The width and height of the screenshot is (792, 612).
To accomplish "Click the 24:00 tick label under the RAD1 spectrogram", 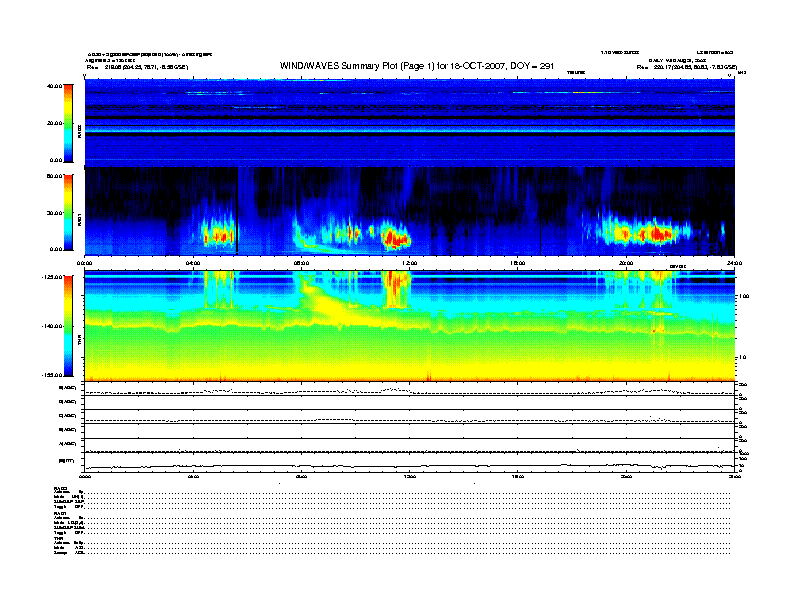I will [734, 263].
